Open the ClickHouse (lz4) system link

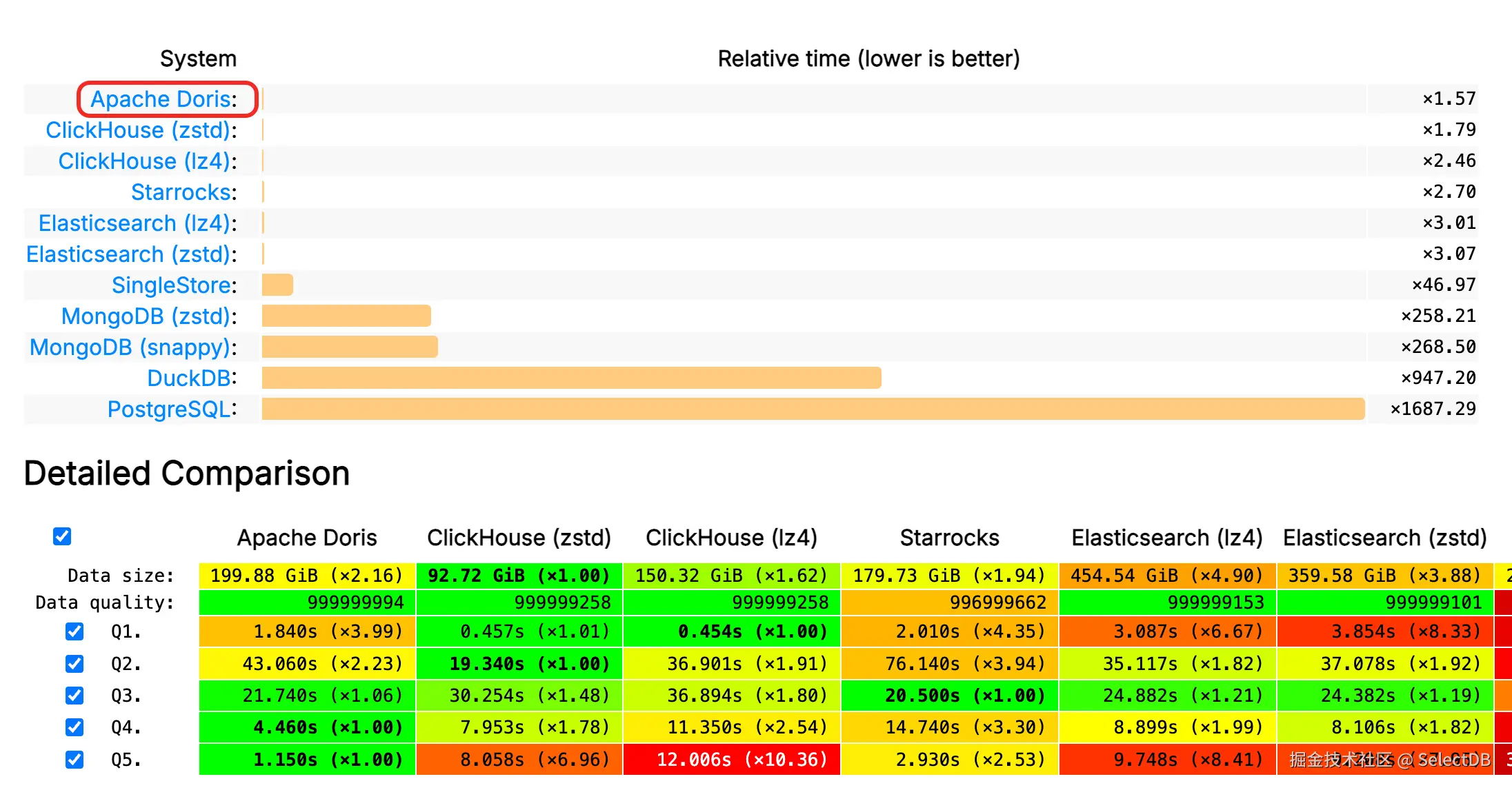[x=144, y=161]
